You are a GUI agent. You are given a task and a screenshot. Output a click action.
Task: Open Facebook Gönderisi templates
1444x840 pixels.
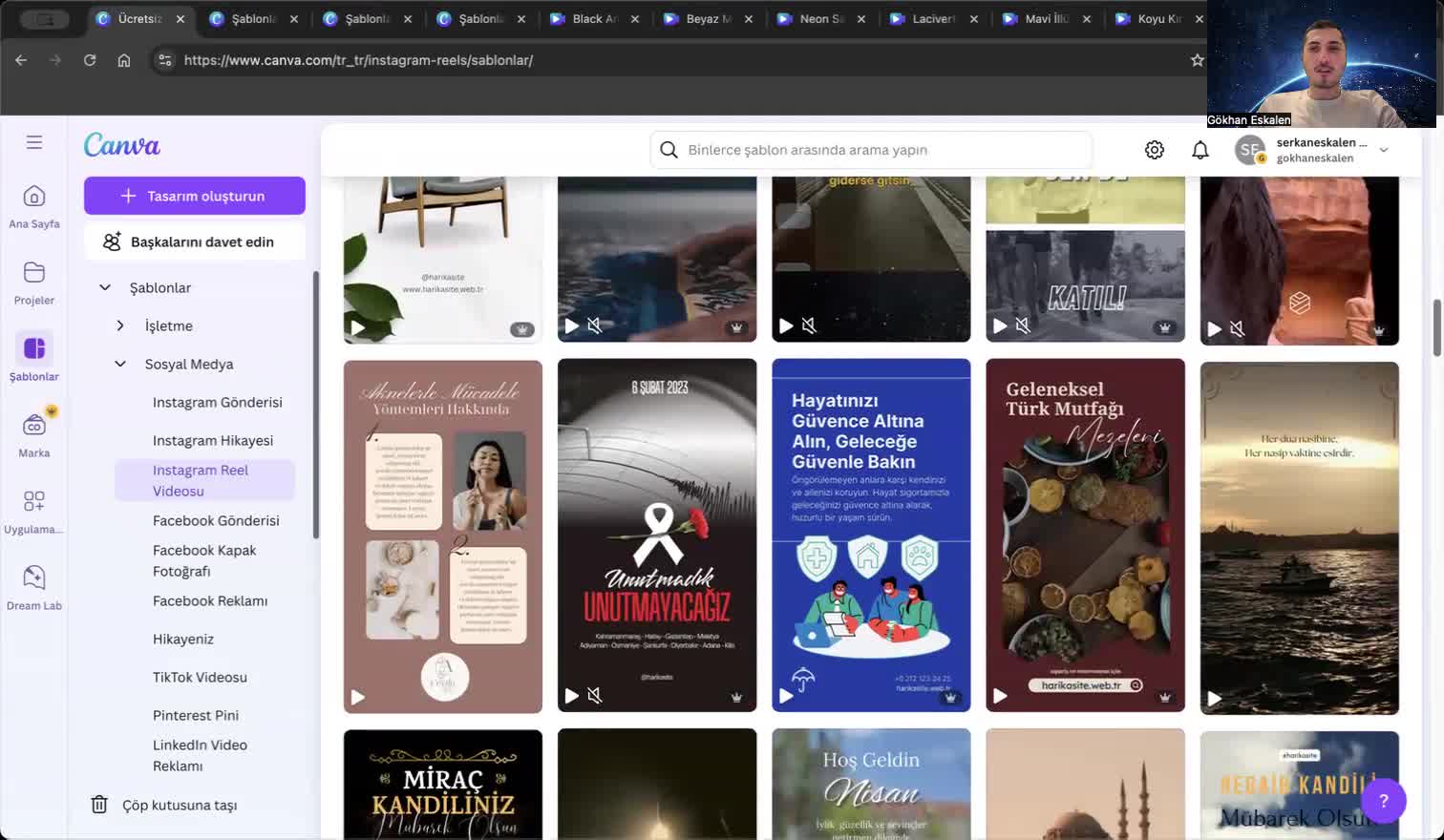(x=216, y=520)
